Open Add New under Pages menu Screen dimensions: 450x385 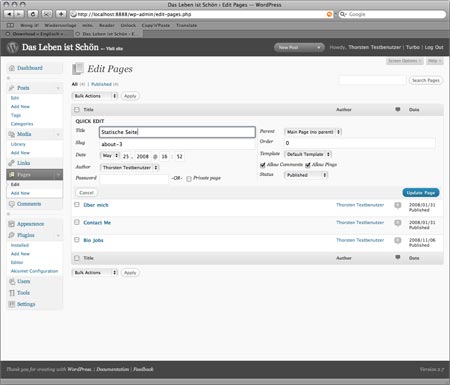tap(20, 193)
